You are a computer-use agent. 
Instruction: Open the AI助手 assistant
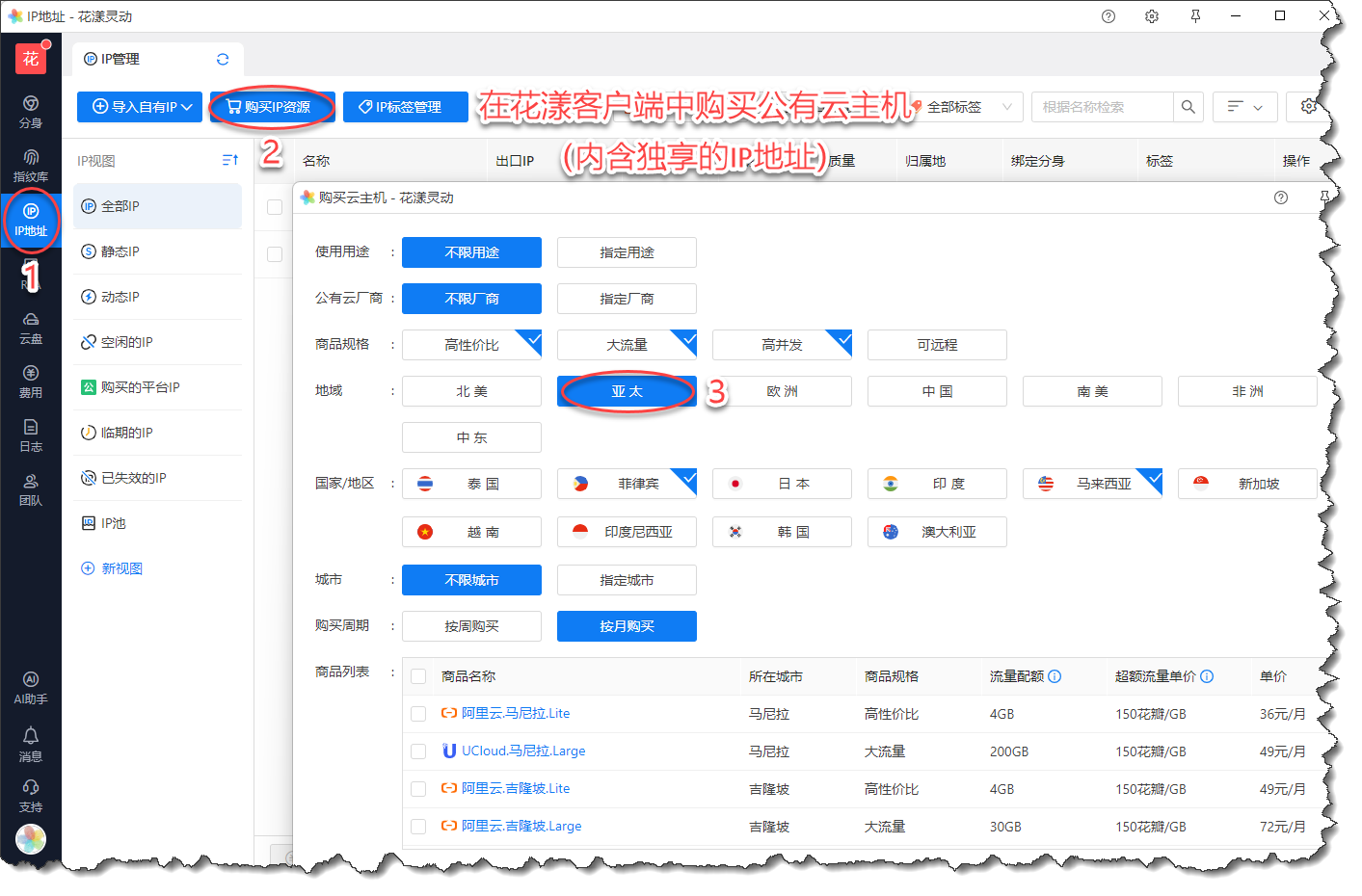pyautogui.click(x=31, y=688)
